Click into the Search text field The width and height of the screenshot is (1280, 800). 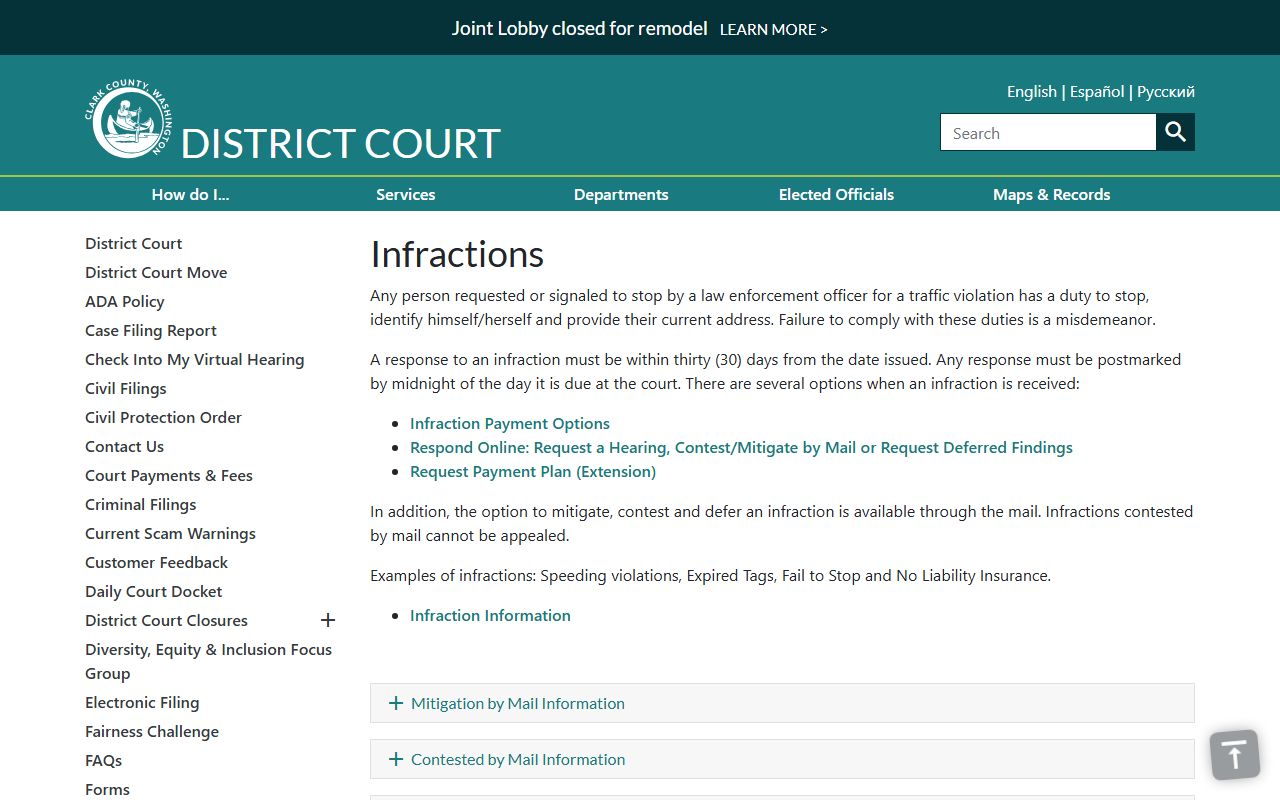point(1048,132)
